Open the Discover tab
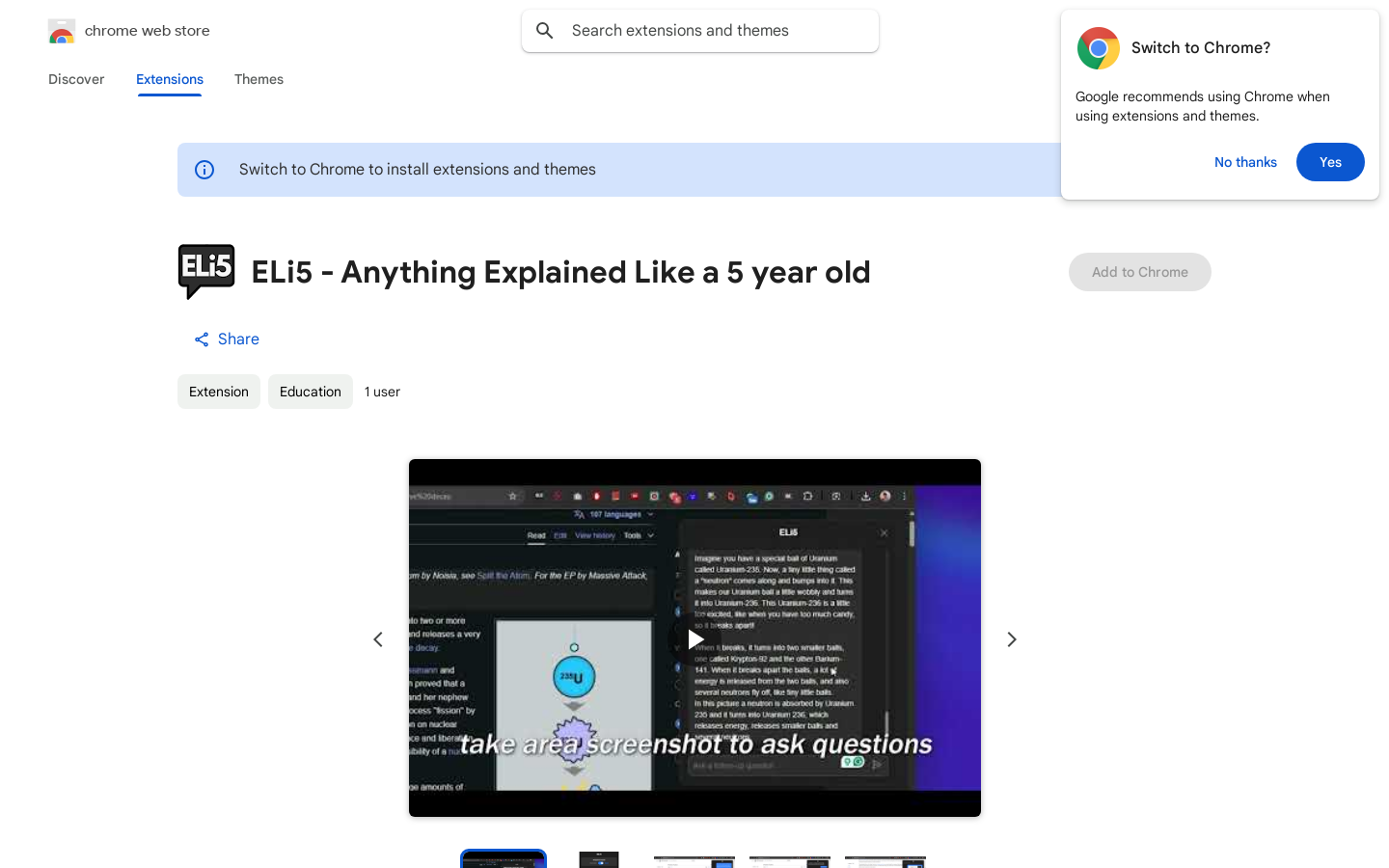 click(76, 79)
